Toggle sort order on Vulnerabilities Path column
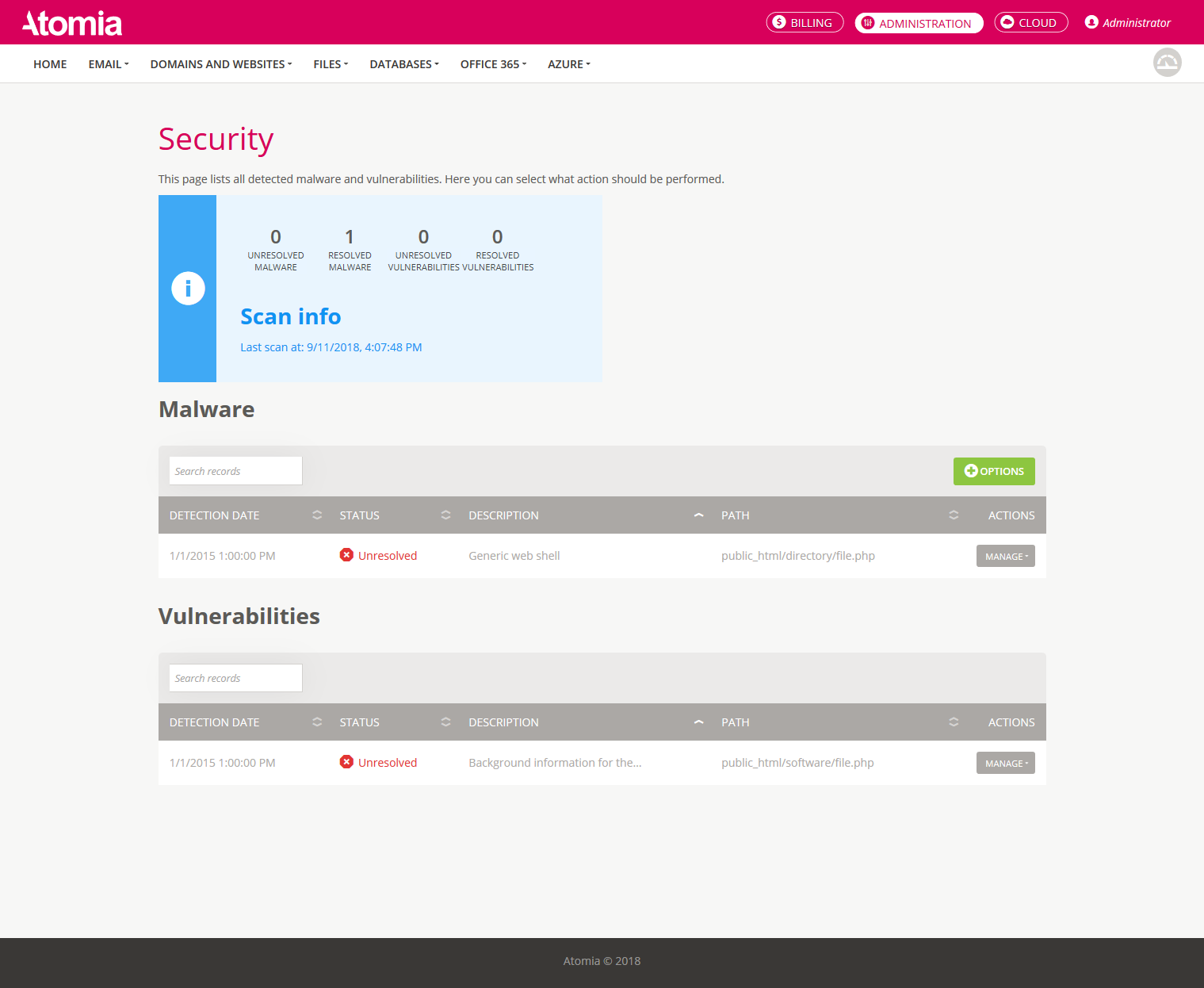The height and width of the screenshot is (988, 1204). [x=954, y=722]
